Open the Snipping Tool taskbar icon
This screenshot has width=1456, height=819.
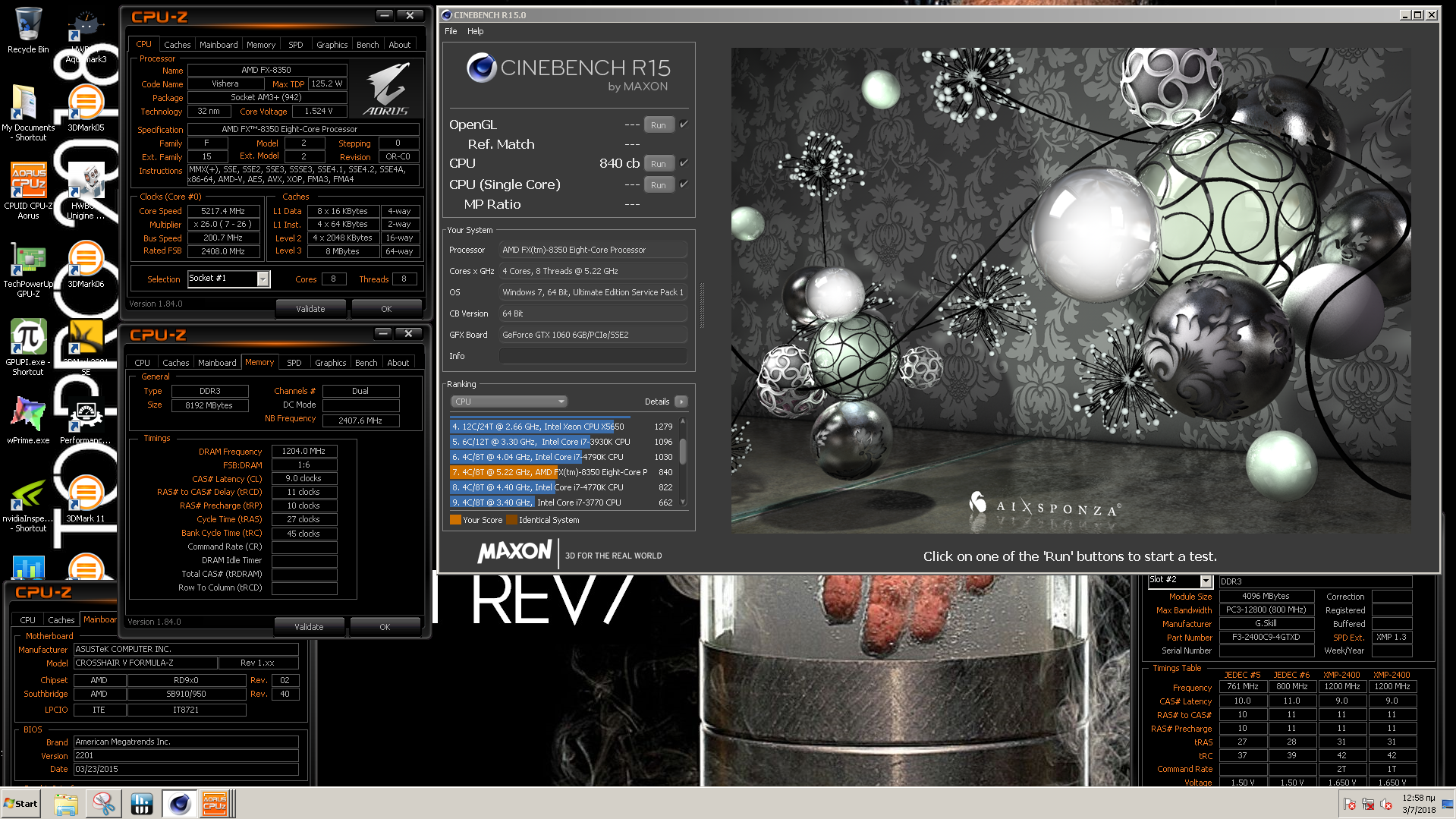(x=104, y=804)
